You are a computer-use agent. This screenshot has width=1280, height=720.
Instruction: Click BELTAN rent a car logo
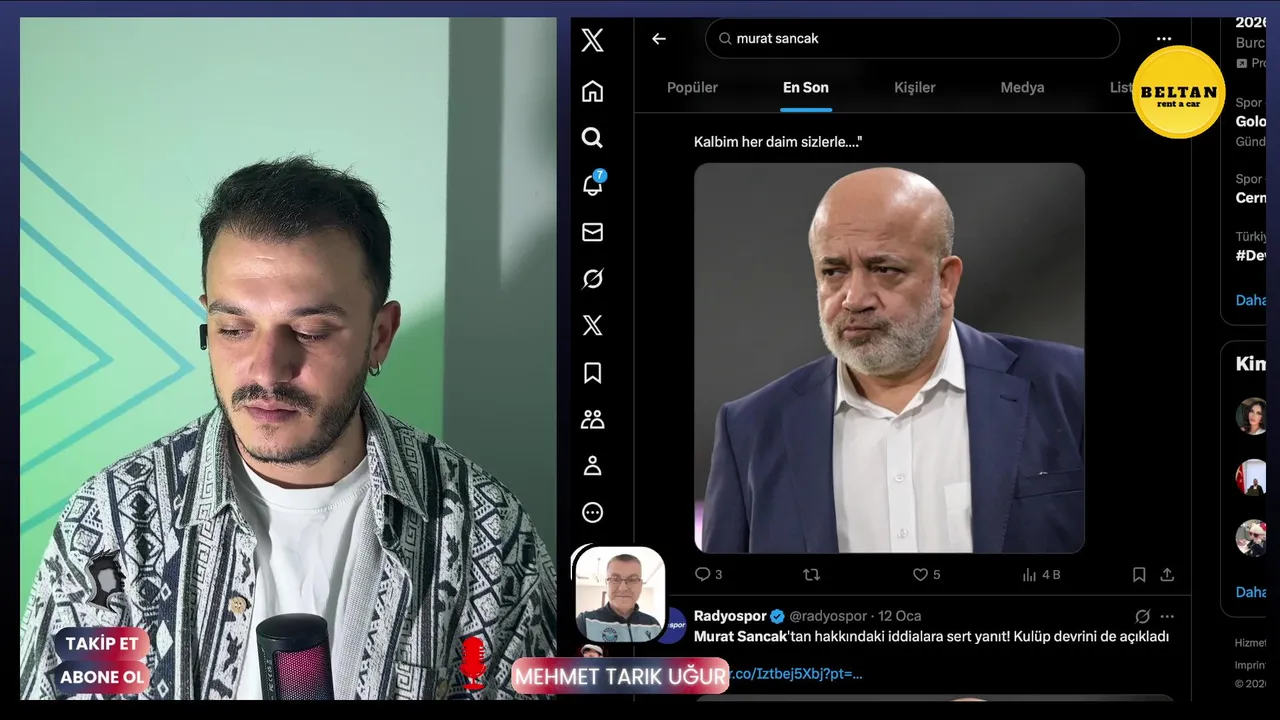click(1179, 92)
